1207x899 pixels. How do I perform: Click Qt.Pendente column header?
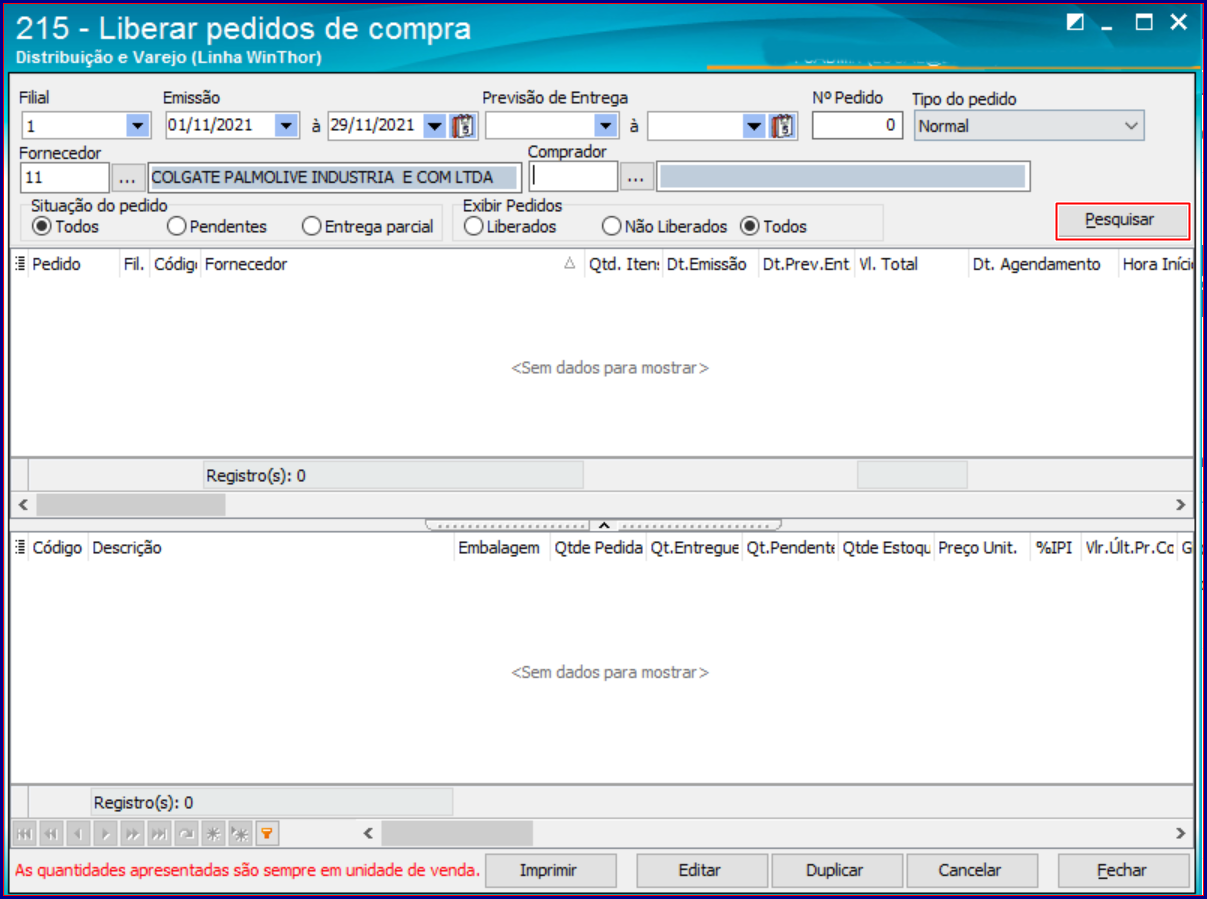(790, 547)
